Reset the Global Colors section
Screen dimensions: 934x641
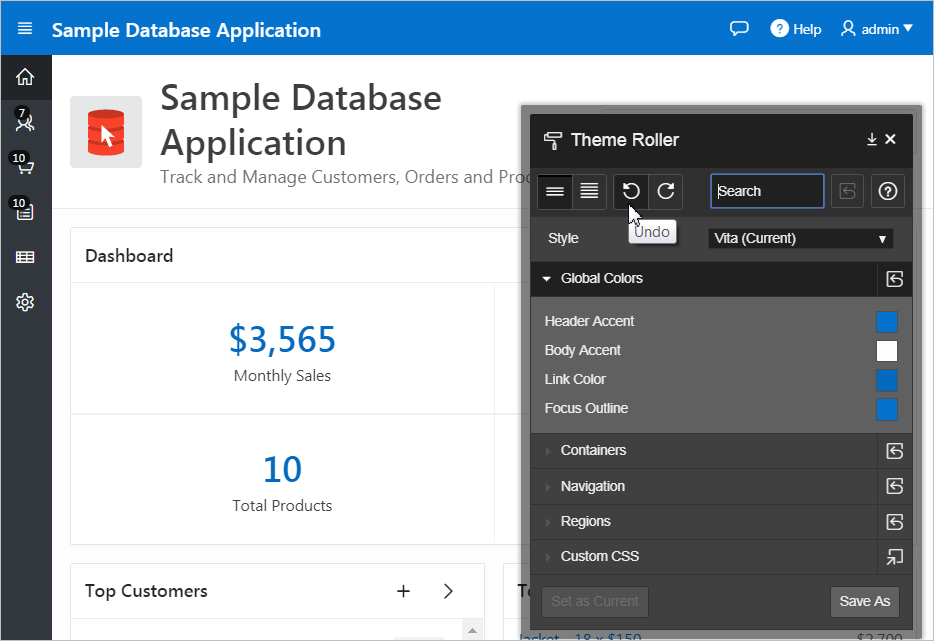coord(895,279)
